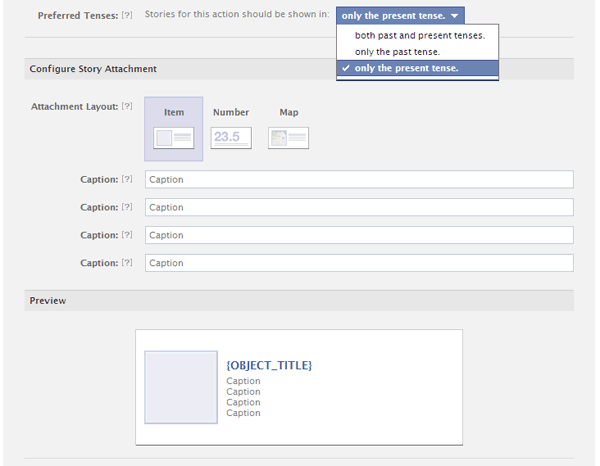Select 'only the present tense' option

417,68
